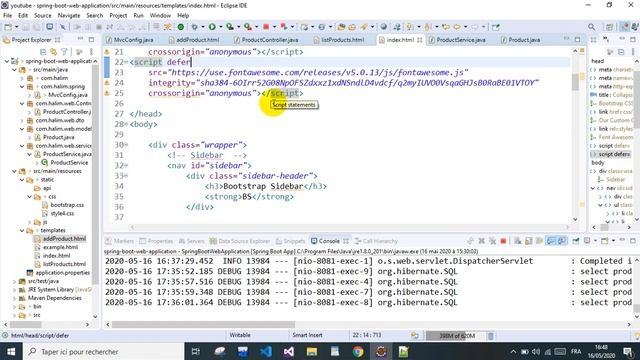Open the File menu
The height and width of the screenshot is (360, 640).
tap(7, 16)
